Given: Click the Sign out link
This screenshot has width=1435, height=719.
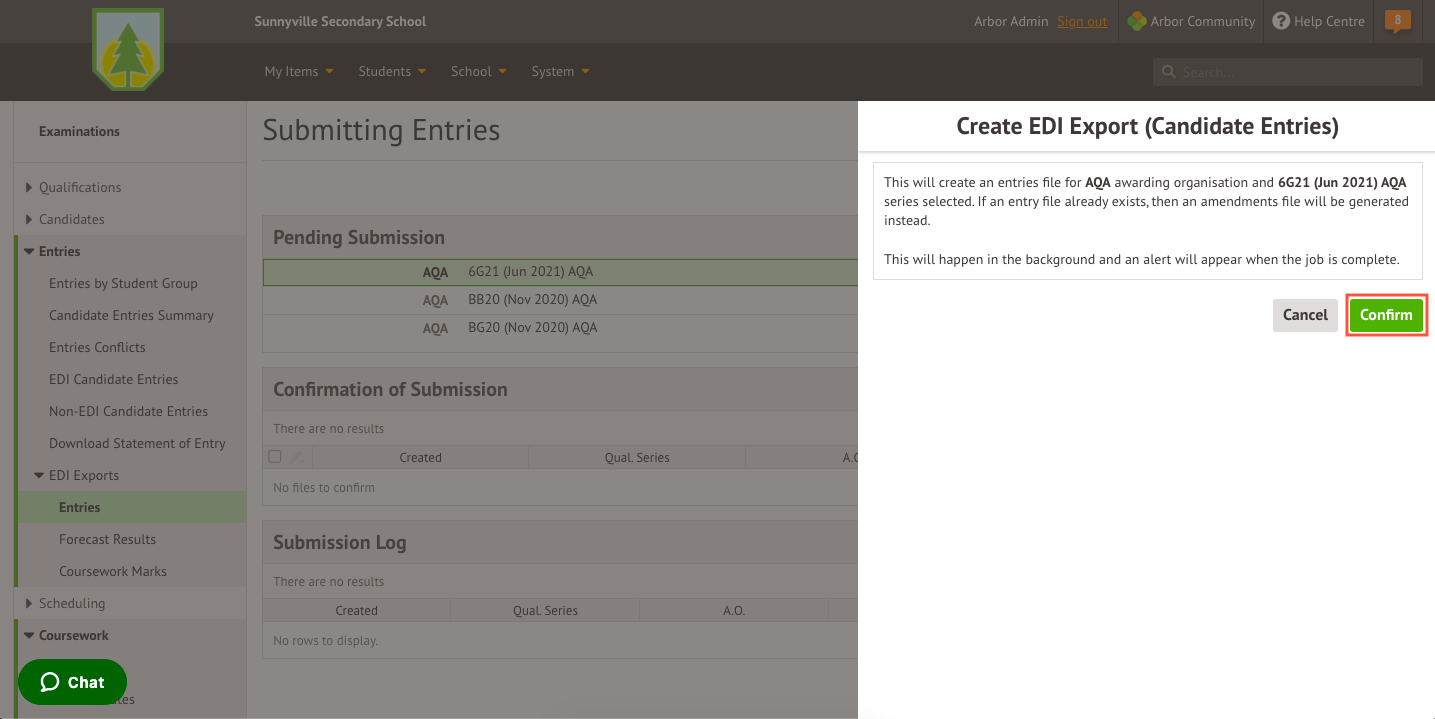Looking at the screenshot, I should tap(1082, 21).
